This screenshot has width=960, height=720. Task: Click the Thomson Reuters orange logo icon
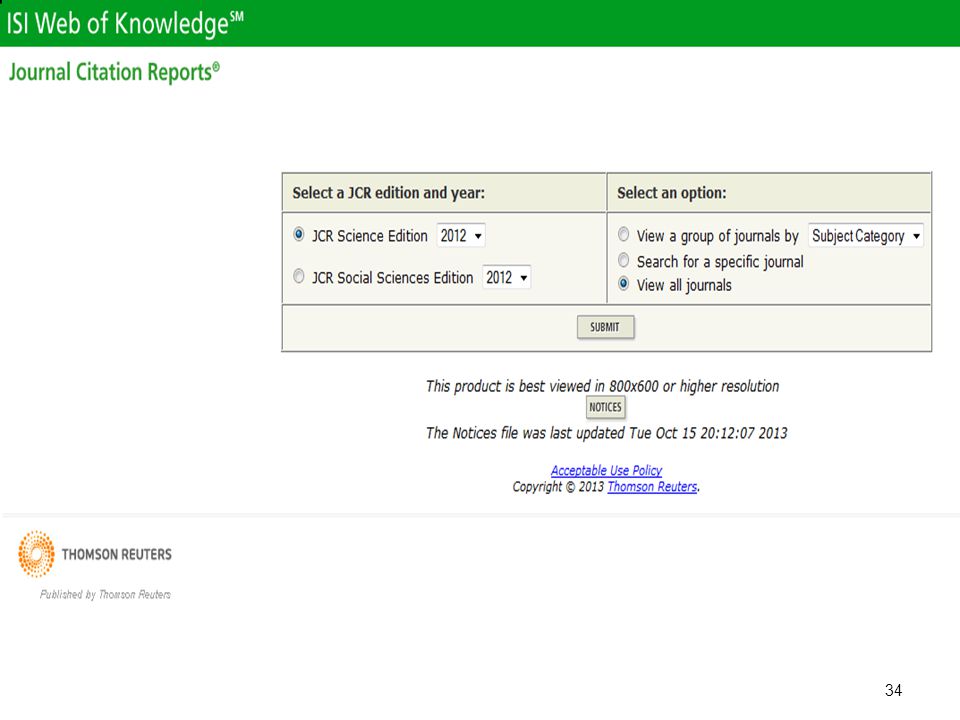(36, 554)
